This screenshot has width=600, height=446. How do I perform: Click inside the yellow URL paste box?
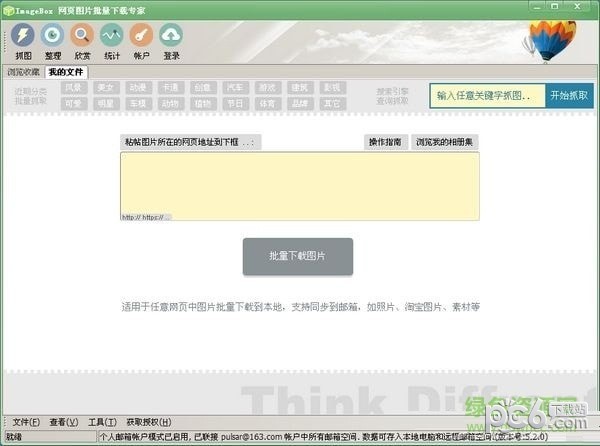300,186
